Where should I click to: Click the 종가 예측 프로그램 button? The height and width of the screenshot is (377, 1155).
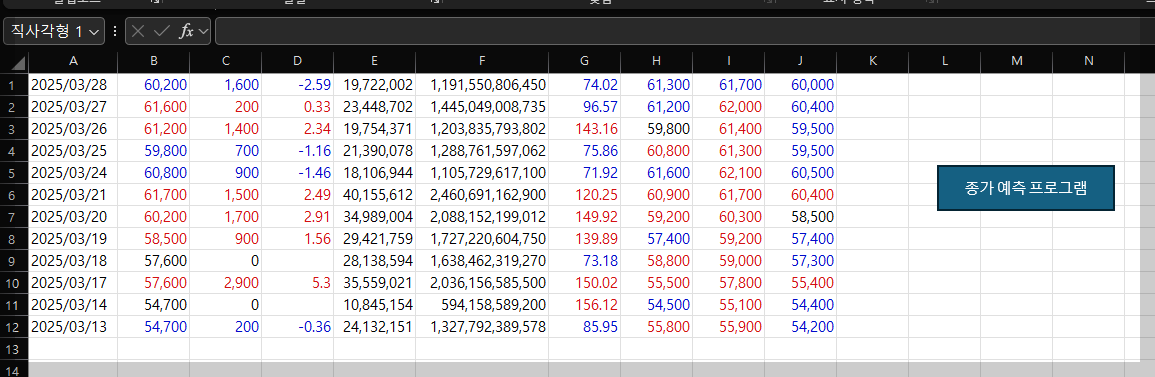1025,188
